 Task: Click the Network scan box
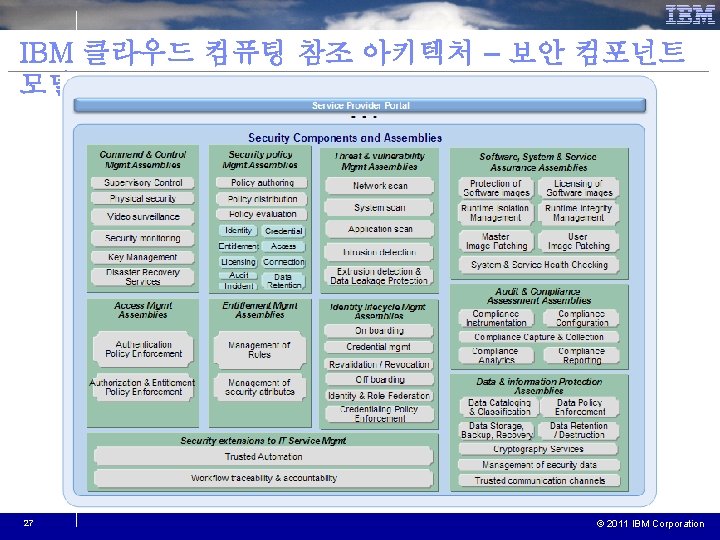tap(379, 186)
